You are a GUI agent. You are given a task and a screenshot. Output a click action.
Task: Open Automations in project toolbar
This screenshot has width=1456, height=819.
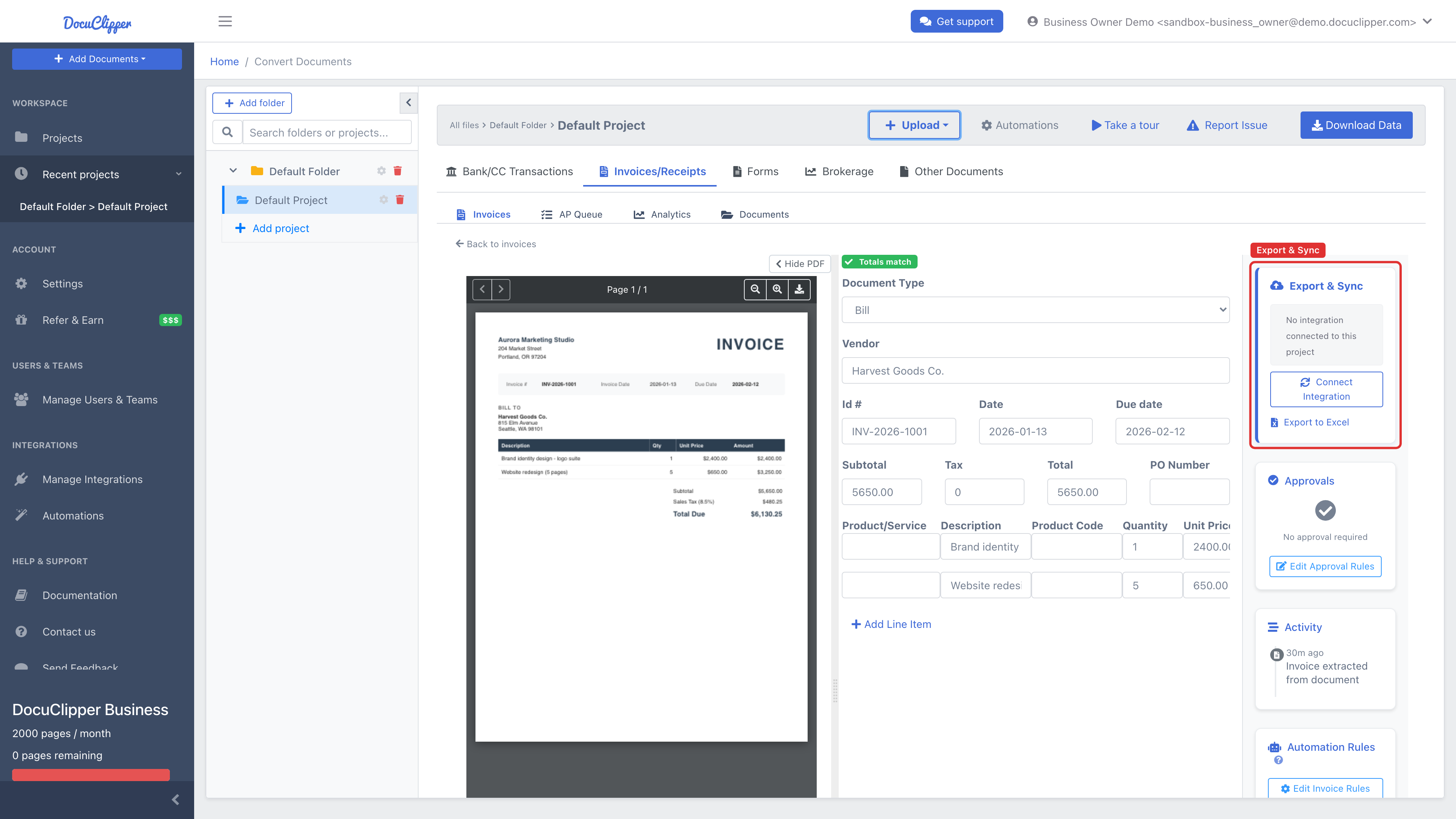click(1020, 125)
